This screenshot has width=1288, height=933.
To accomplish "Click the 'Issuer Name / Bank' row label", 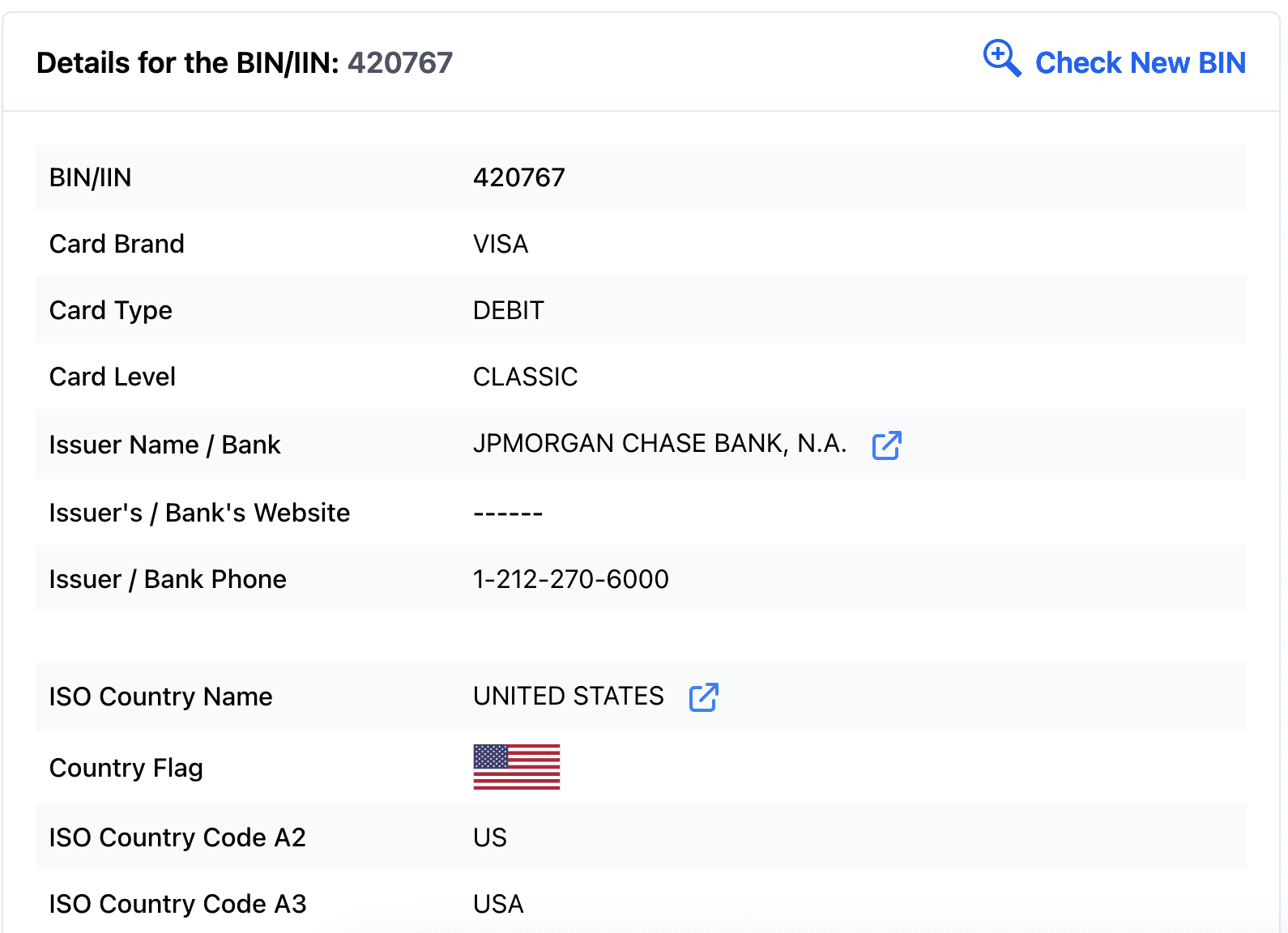I will click(x=164, y=445).
